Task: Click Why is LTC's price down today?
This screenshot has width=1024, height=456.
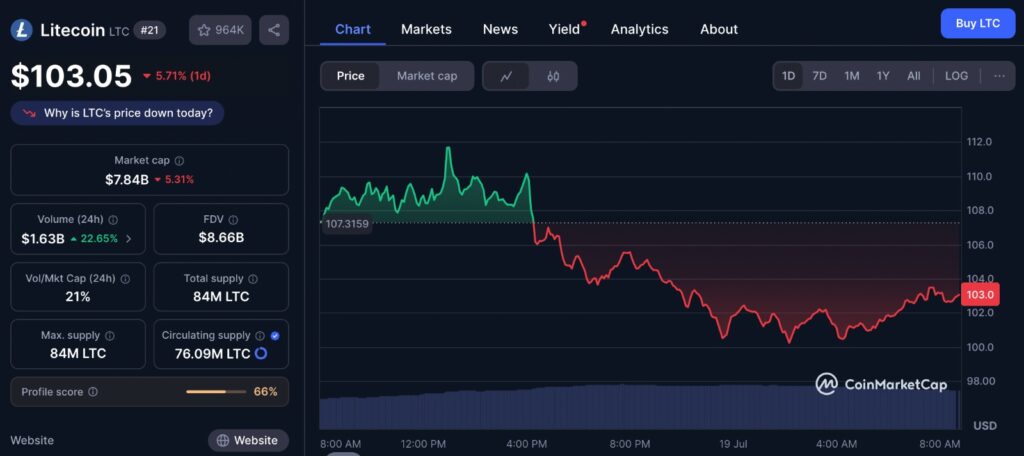Action: tap(118, 113)
